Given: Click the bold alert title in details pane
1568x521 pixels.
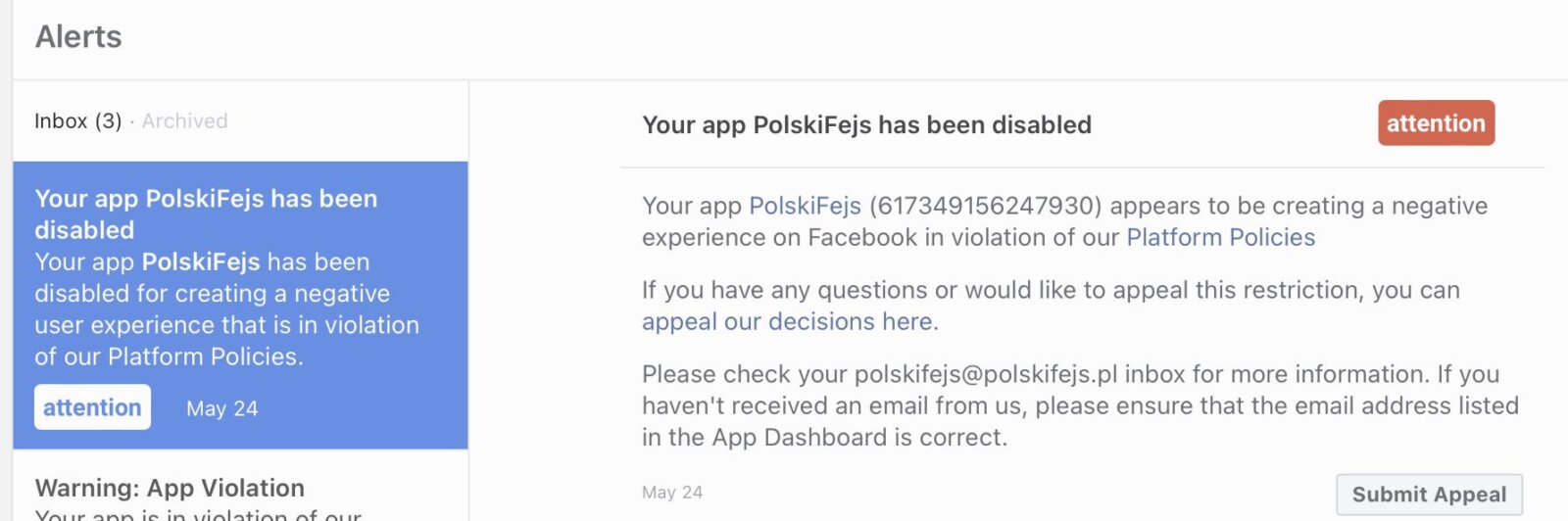Looking at the screenshot, I should (x=866, y=125).
